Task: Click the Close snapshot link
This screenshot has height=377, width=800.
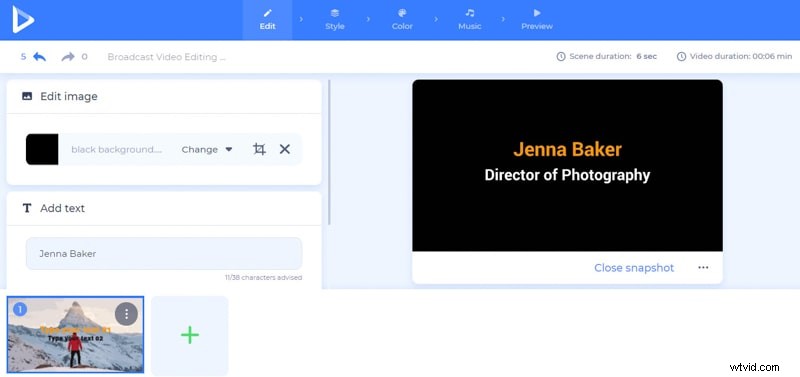Action: 634,268
